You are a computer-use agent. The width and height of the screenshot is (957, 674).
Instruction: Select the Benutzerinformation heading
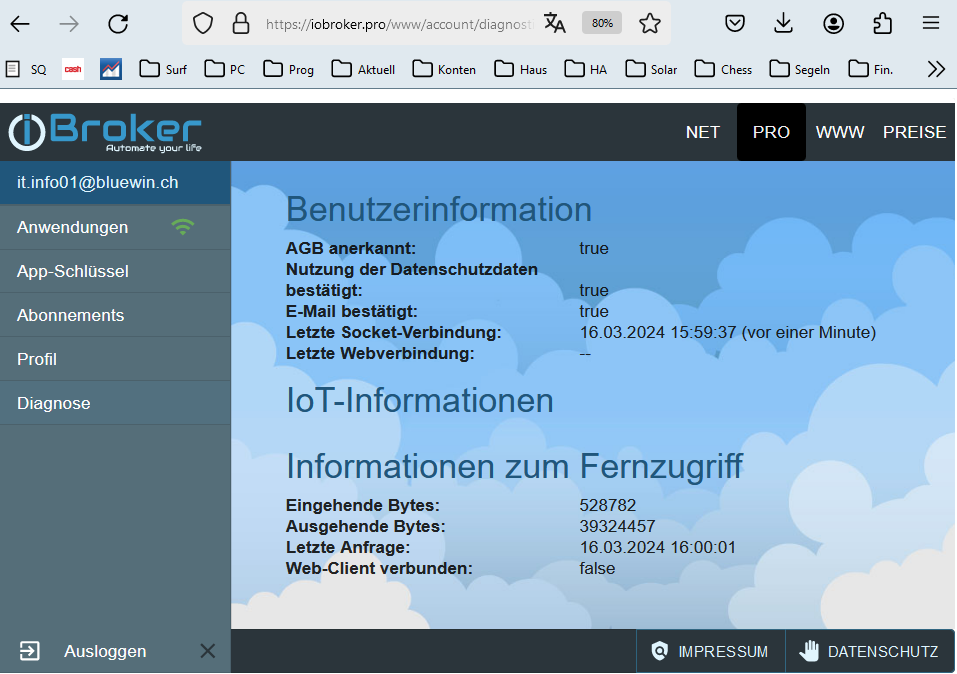pyautogui.click(x=439, y=209)
